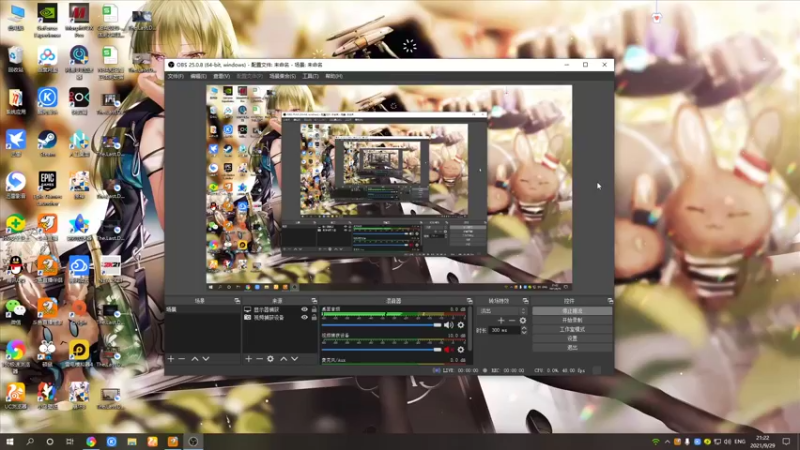Open the Epic Games Launcher desktop icon
Screen dimensions: 800x450
click(x=47, y=188)
